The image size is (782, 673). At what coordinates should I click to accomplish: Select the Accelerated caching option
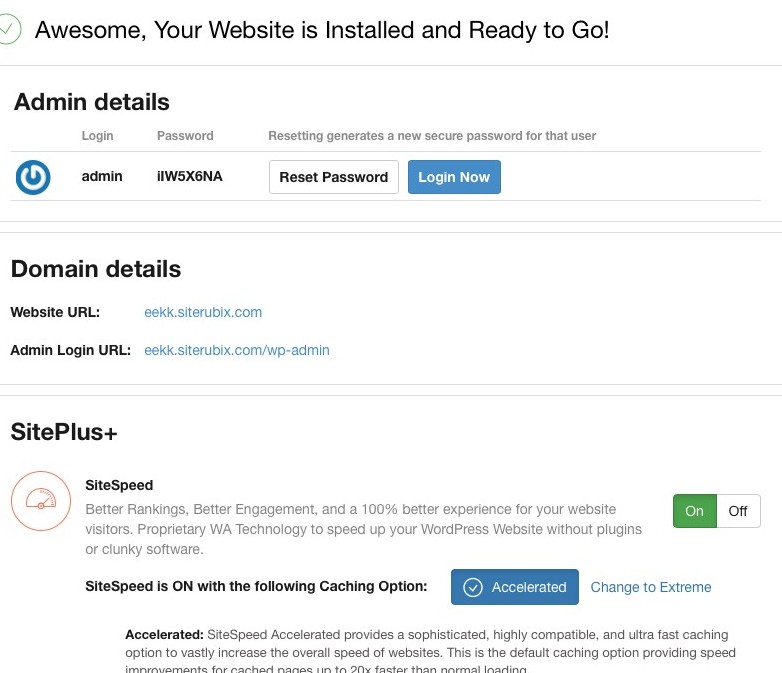click(x=515, y=587)
